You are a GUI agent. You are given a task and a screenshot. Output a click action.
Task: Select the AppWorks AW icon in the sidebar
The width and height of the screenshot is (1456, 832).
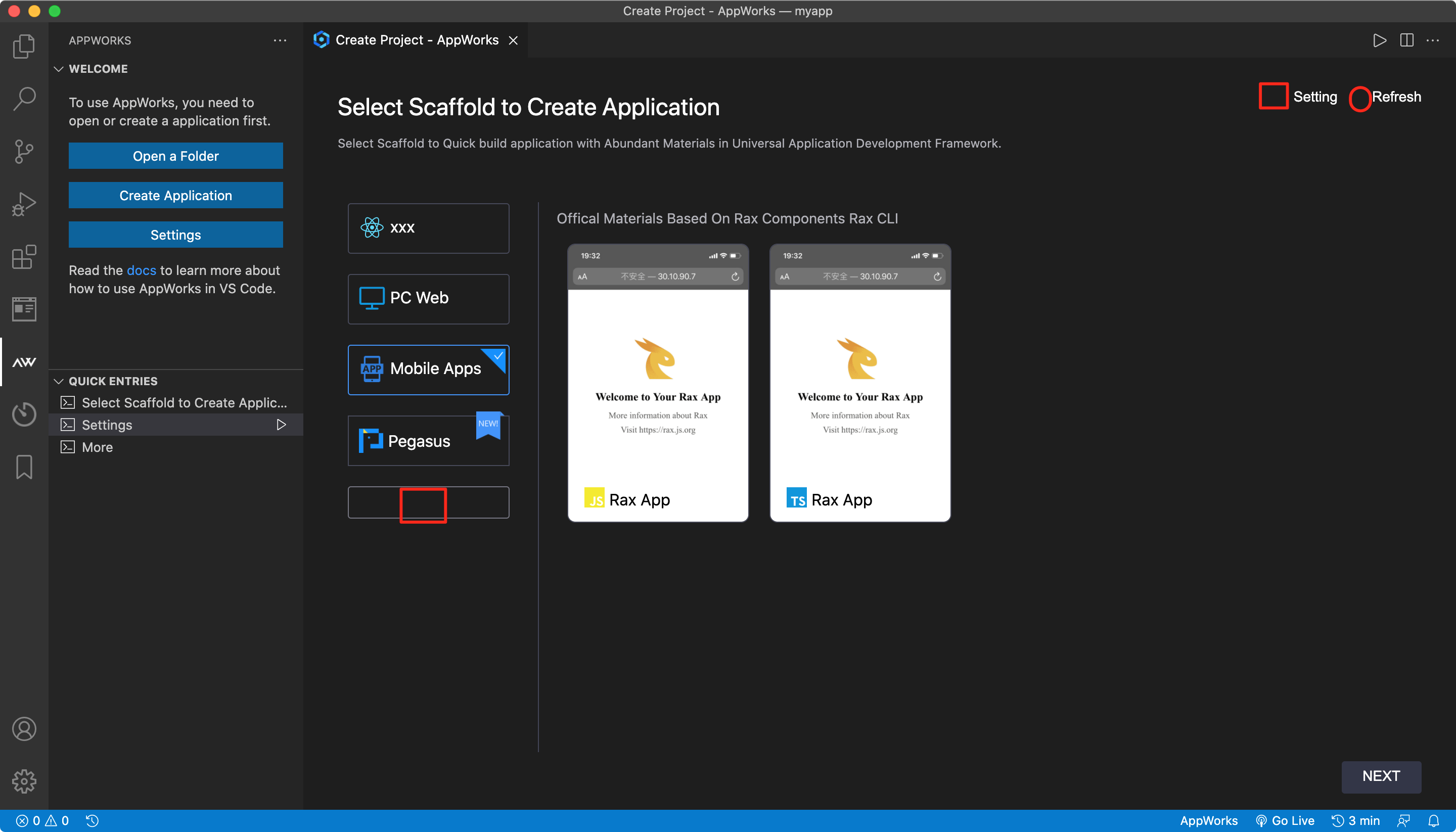click(23, 361)
